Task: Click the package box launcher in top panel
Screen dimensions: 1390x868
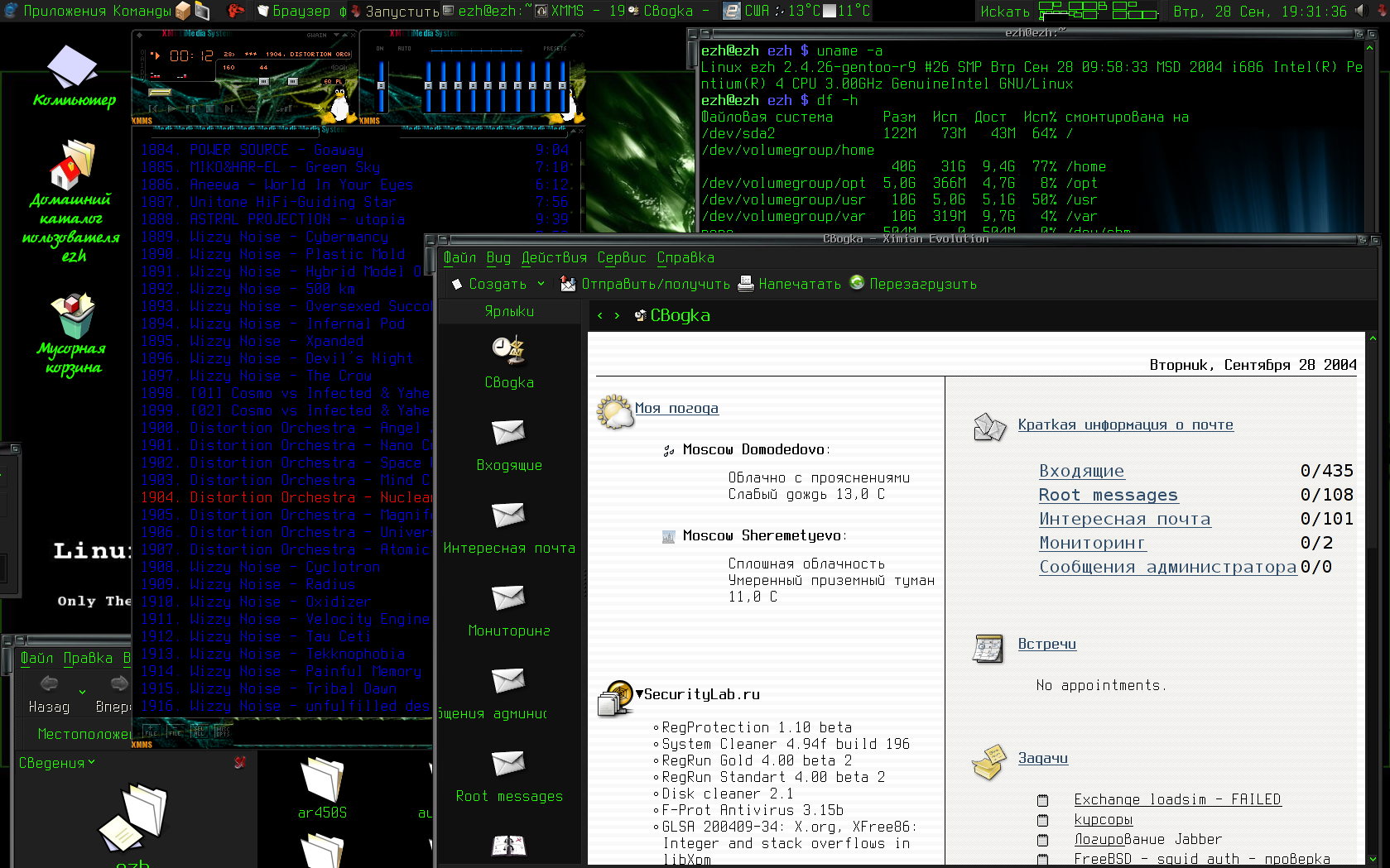Action: 183,11
